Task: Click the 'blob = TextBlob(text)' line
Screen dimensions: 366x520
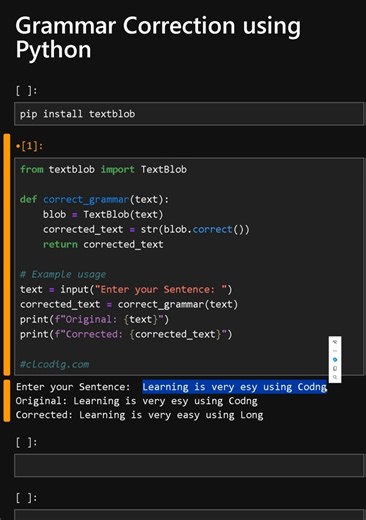Action: (103, 214)
